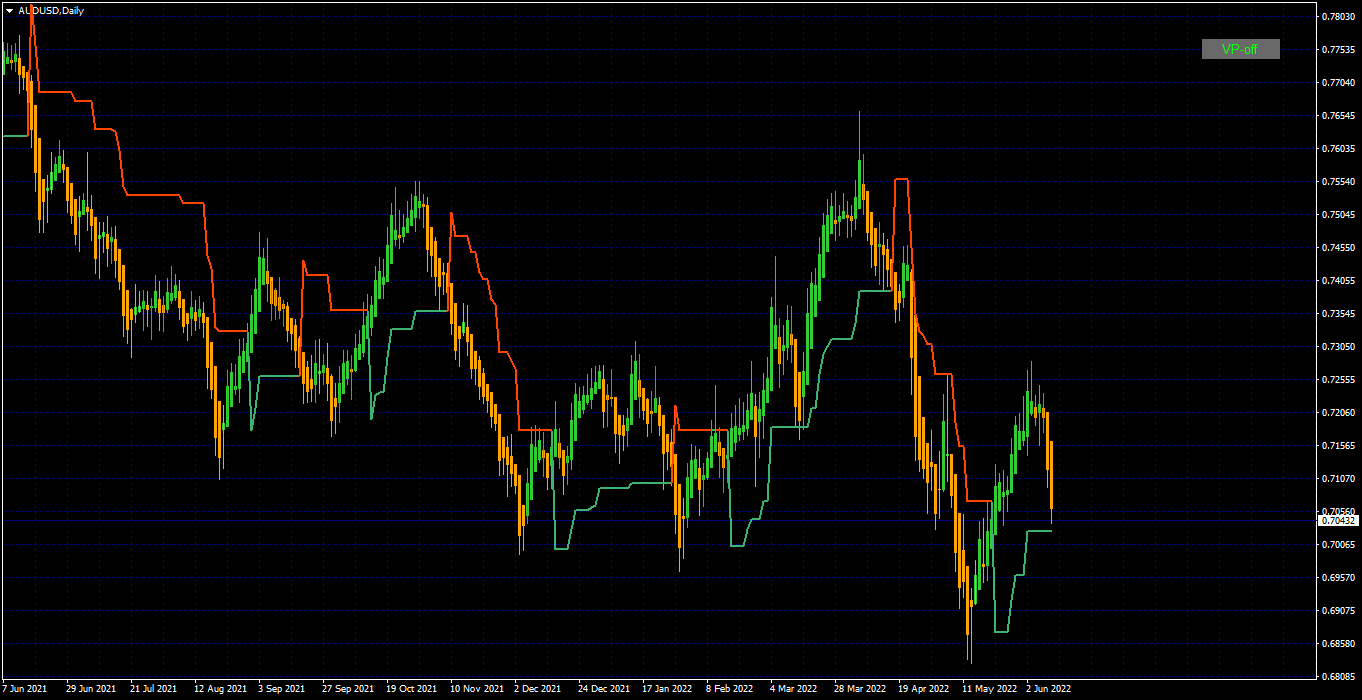Click the 0.72060 price scale label
1362x700 pixels.
1337,413
